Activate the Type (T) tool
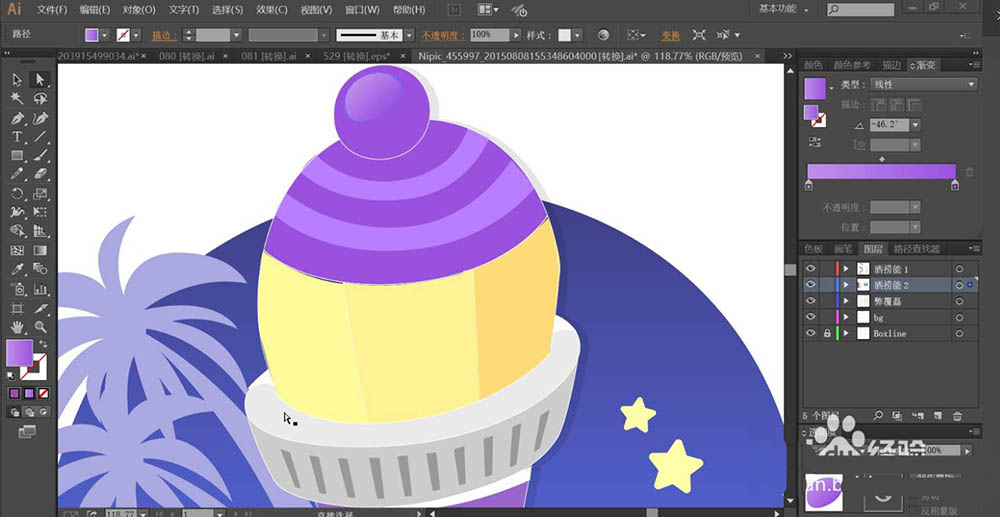The image size is (1000, 517). 17,137
